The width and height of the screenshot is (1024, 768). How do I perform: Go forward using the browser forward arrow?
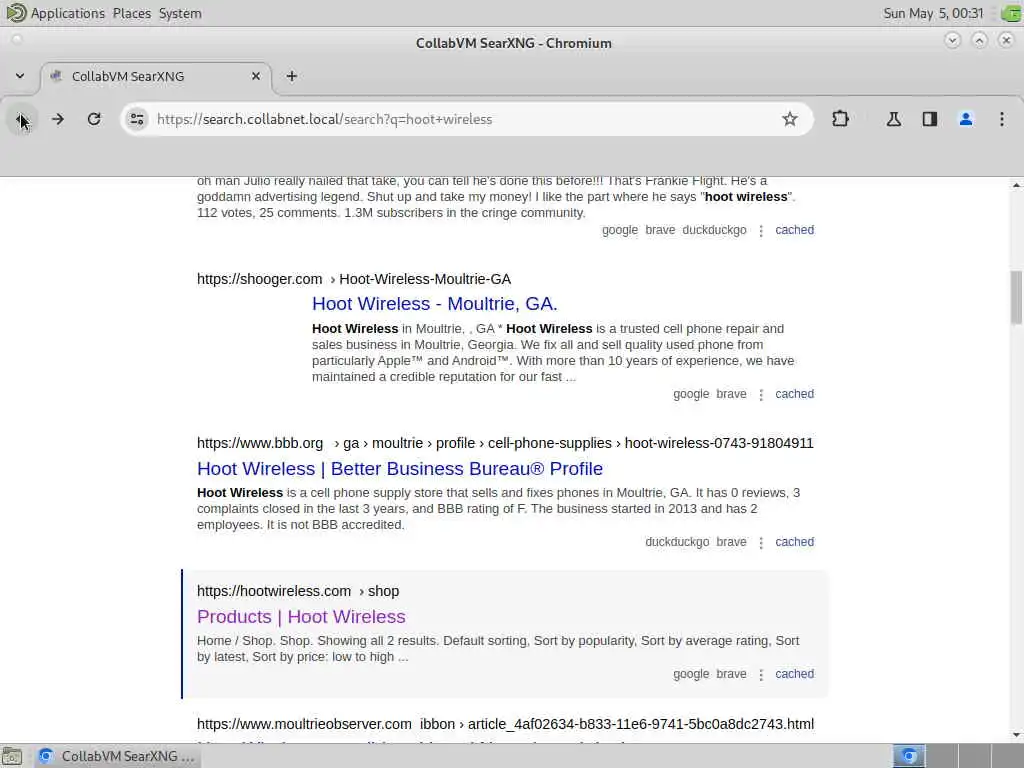pos(57,120)
